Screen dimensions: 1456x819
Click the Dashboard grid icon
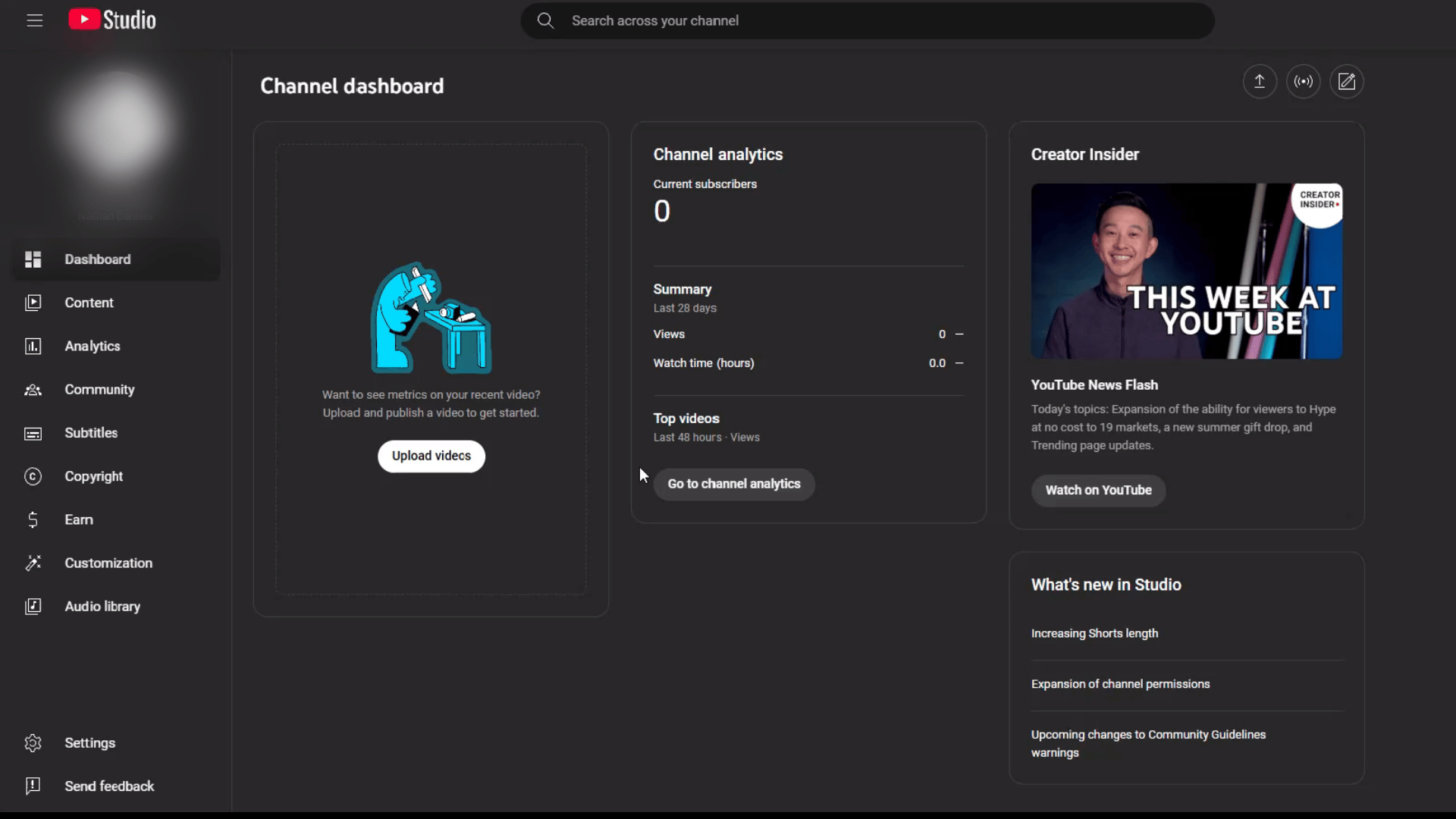pyautogui.click(x=33, y=259)
